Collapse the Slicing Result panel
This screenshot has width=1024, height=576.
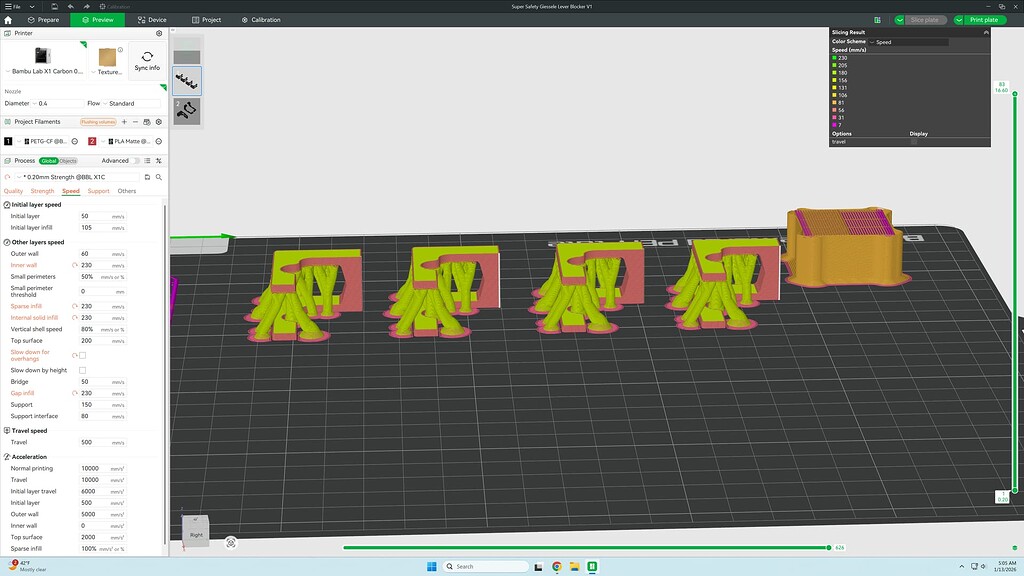click(x=985, y=32)
